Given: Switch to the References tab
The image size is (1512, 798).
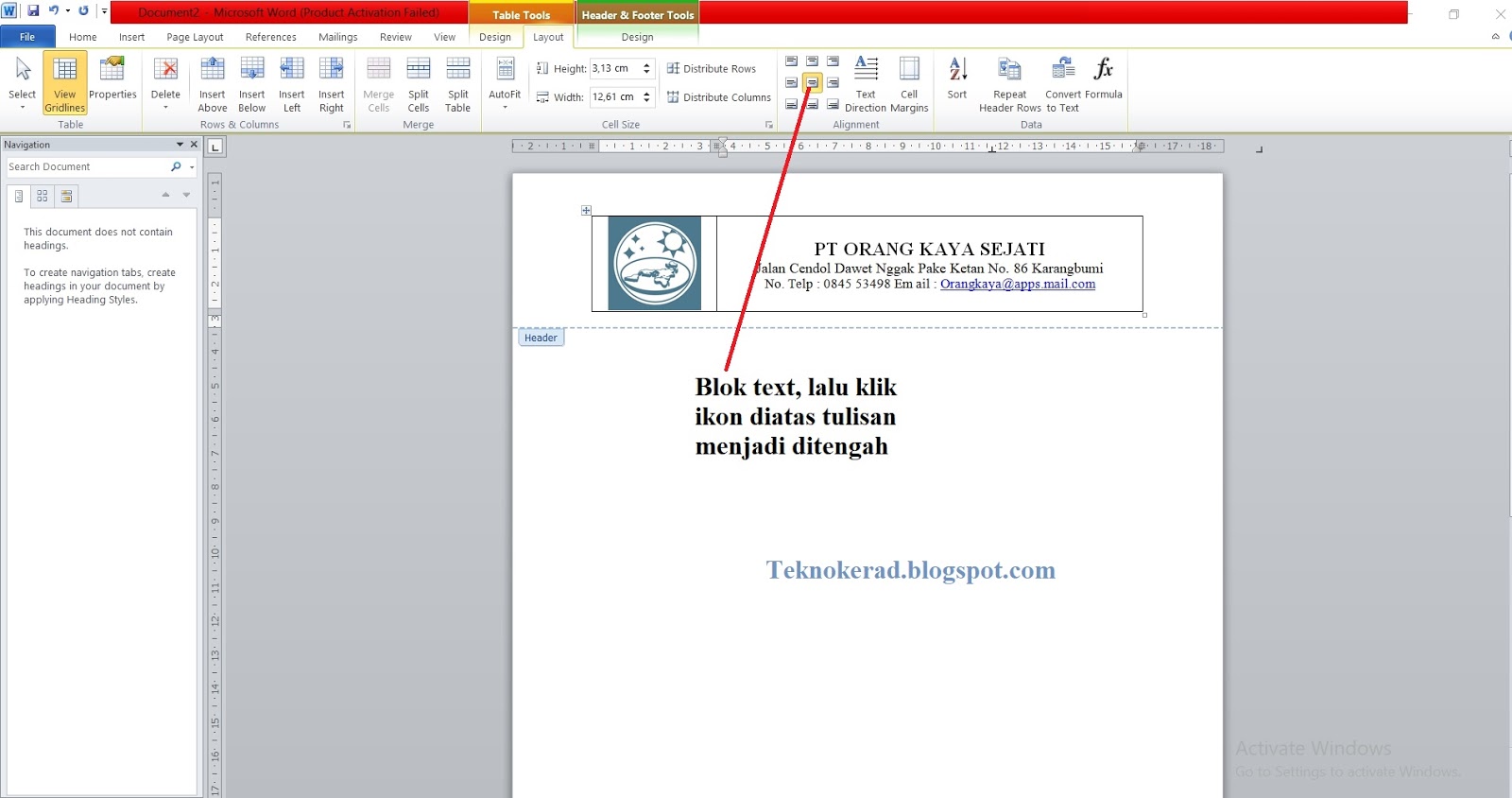Looking at the screenshot, I should [271, 37].
